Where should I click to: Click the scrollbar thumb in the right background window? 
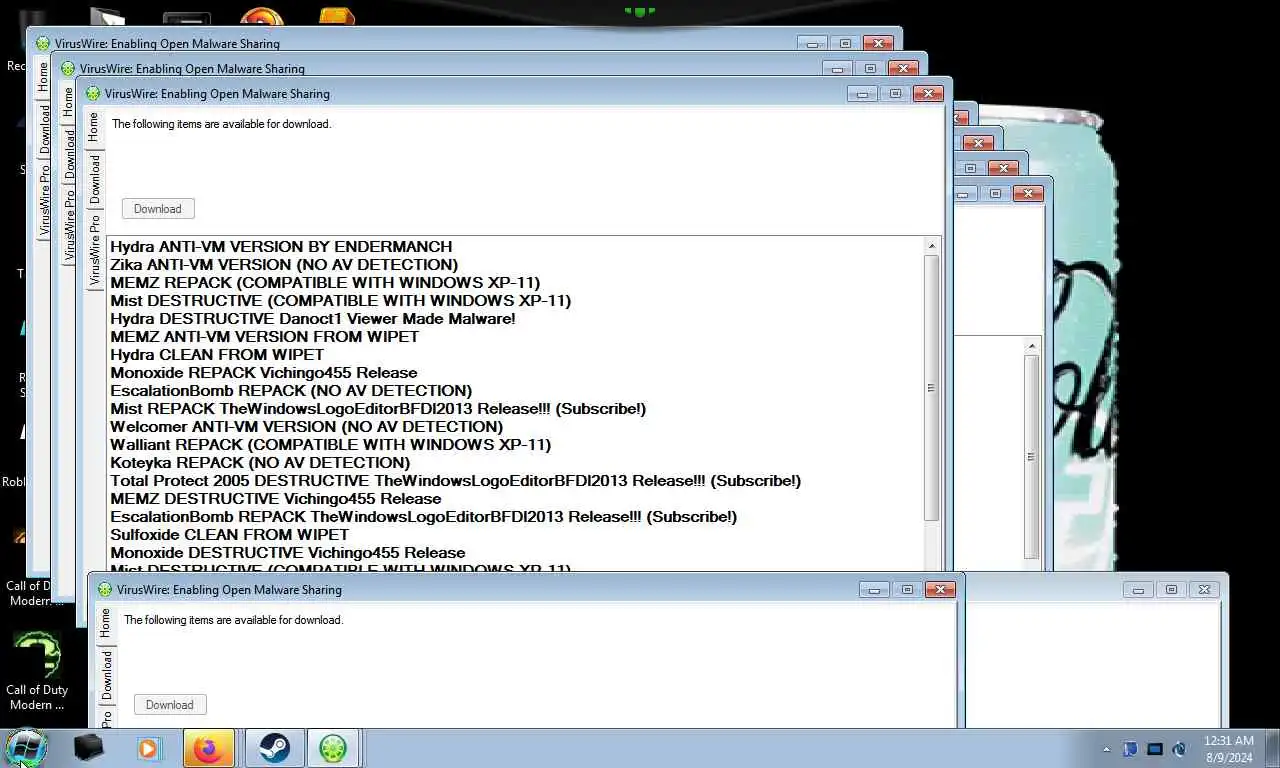tap(1032, 457)
